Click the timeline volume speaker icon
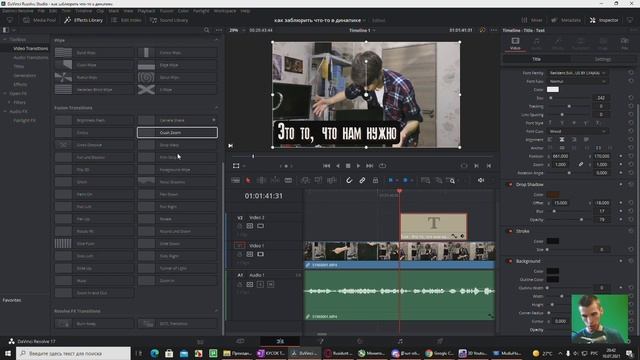The image size is (640, 360). point(481,180)
